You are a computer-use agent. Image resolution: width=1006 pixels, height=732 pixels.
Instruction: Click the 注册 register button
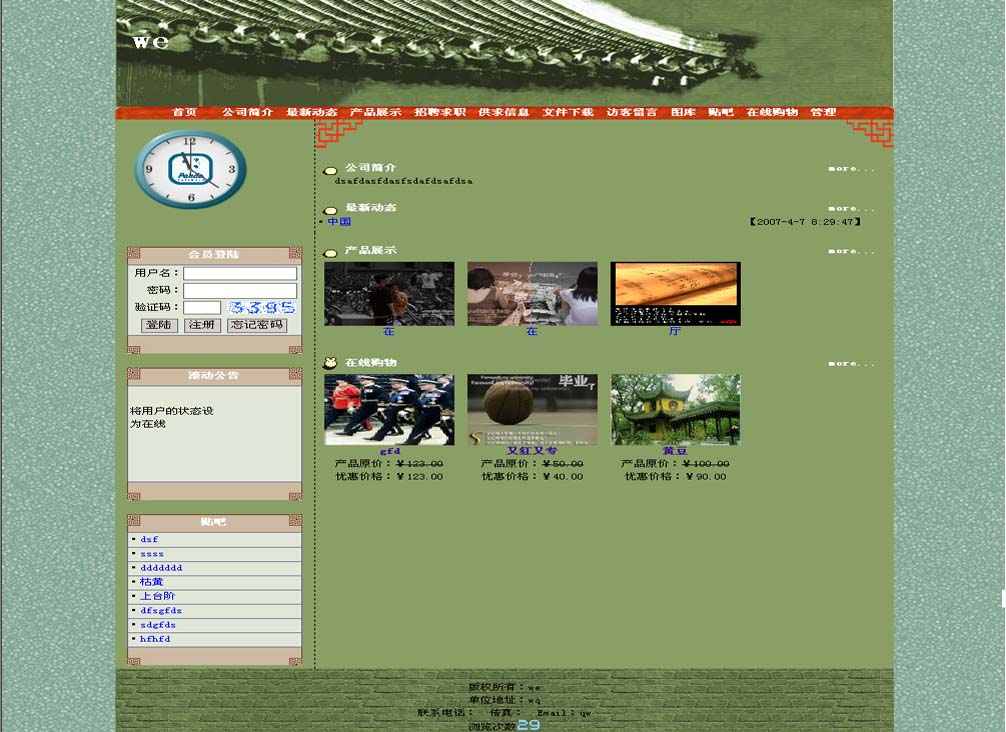[x=202, y=326]
